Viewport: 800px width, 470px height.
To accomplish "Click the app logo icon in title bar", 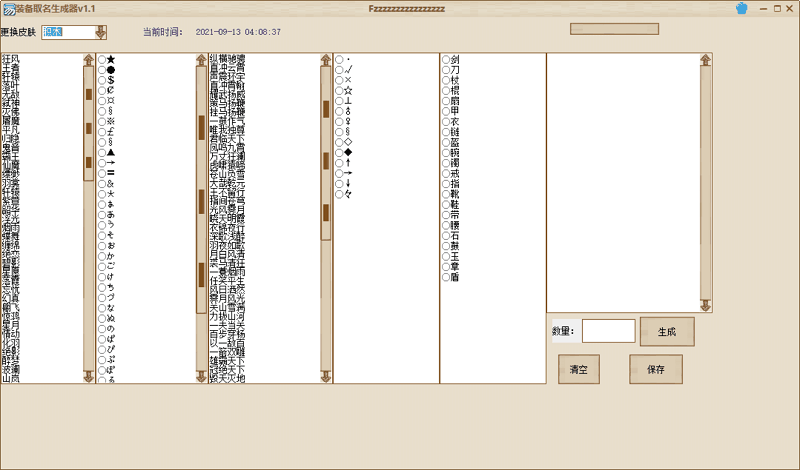I will pos(8,8).
